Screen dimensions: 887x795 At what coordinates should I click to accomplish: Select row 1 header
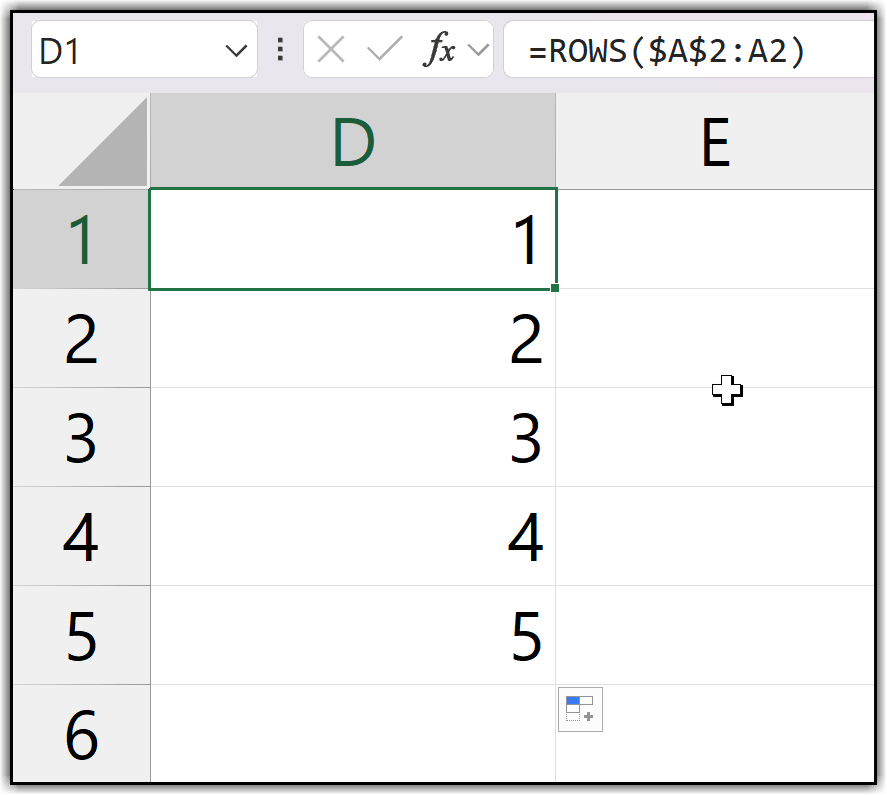81,240
